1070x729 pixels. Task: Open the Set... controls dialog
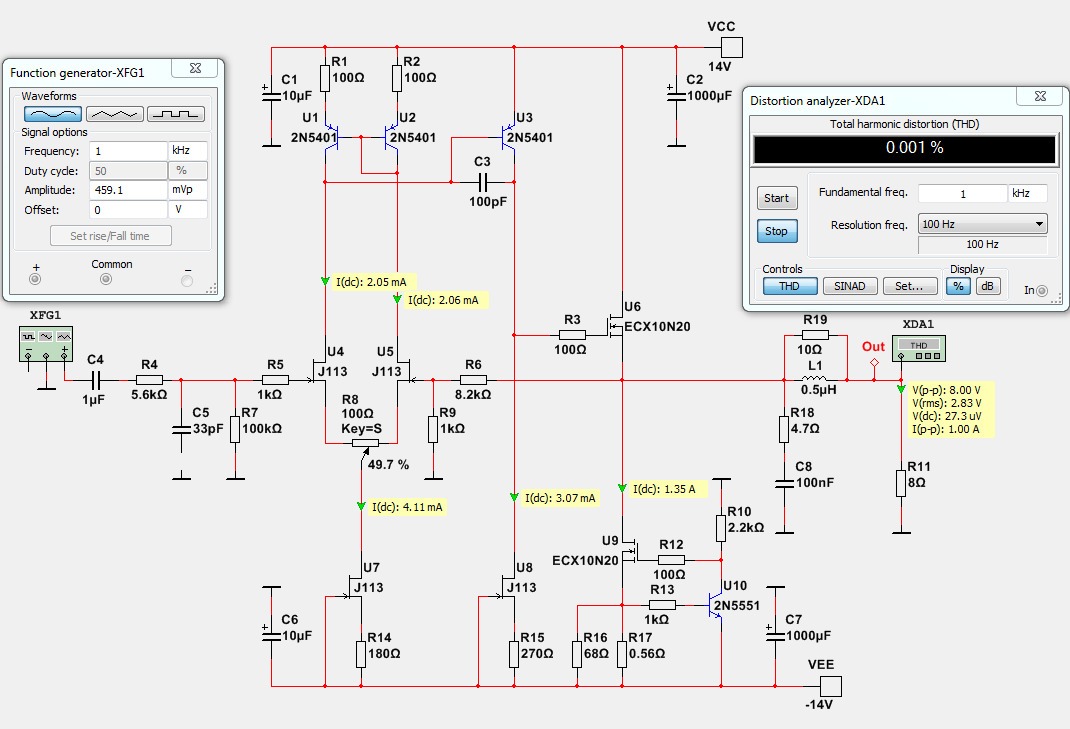tap(910, 286)
